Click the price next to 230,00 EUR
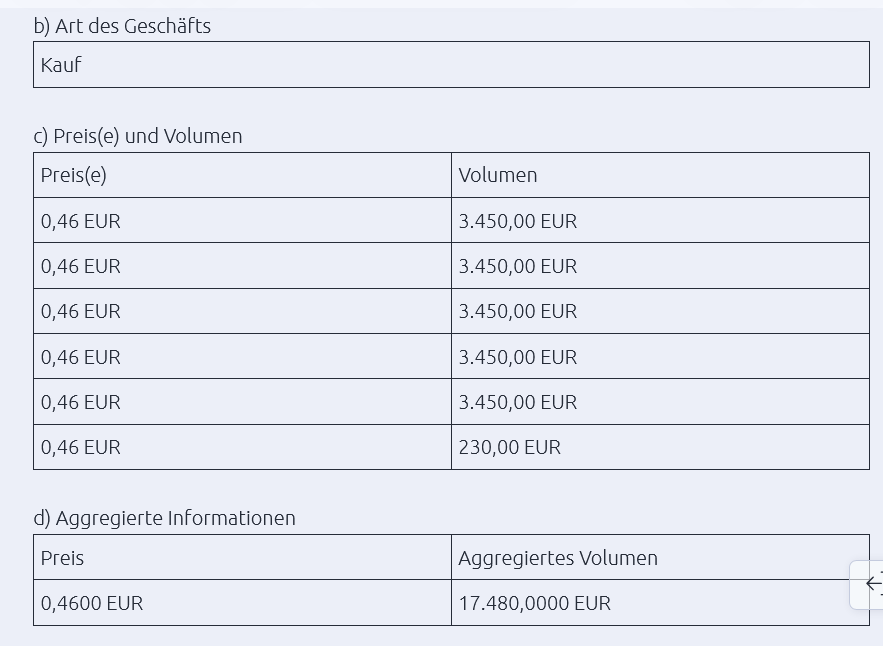Viewport: 883px width, 646px height. [81, 447]
